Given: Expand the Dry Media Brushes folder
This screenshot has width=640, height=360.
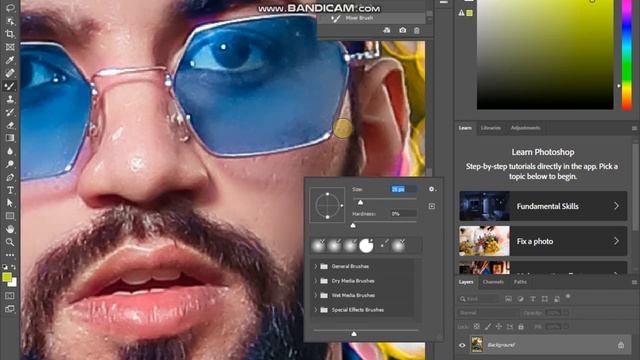Looking at the screenshot, I should click(316, 281).
